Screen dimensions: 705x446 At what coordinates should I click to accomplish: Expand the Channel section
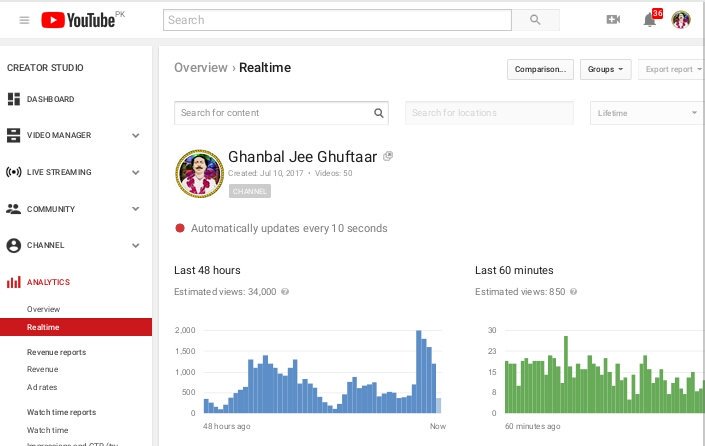[135, 245]
